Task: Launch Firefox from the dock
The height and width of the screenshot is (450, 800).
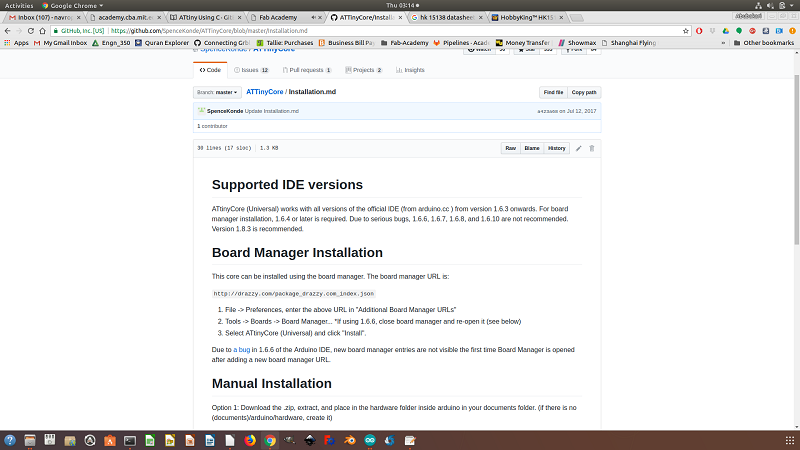Action: (x=250, y=440)
